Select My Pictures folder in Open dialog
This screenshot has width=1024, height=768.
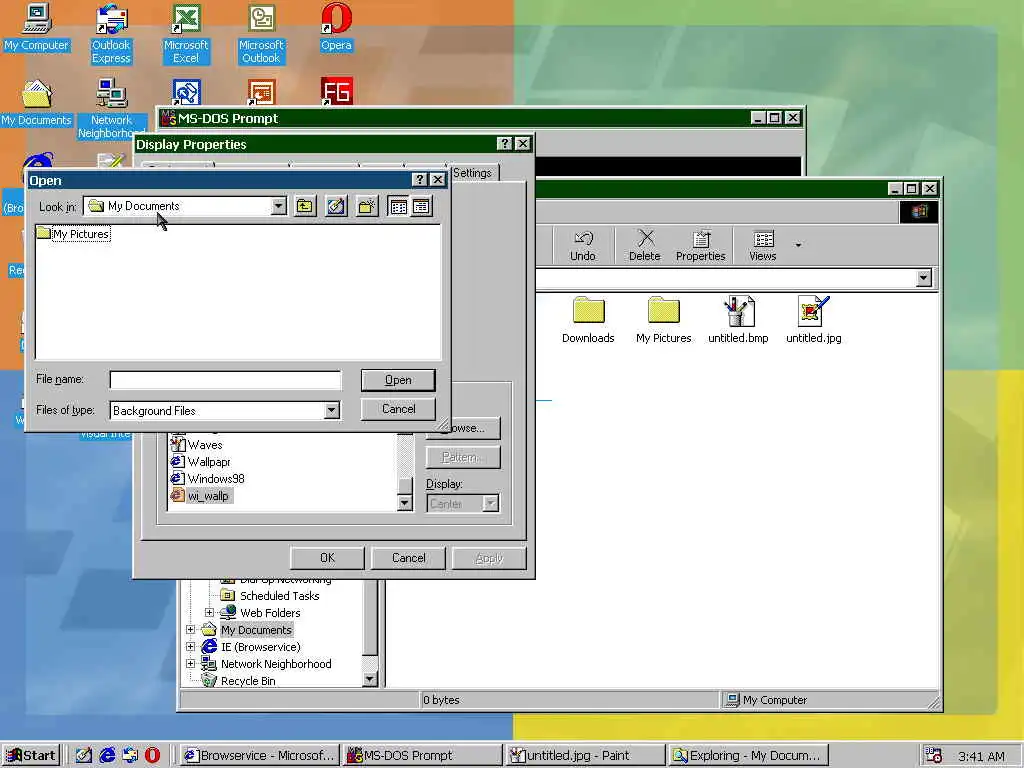(x=73, y=234)
